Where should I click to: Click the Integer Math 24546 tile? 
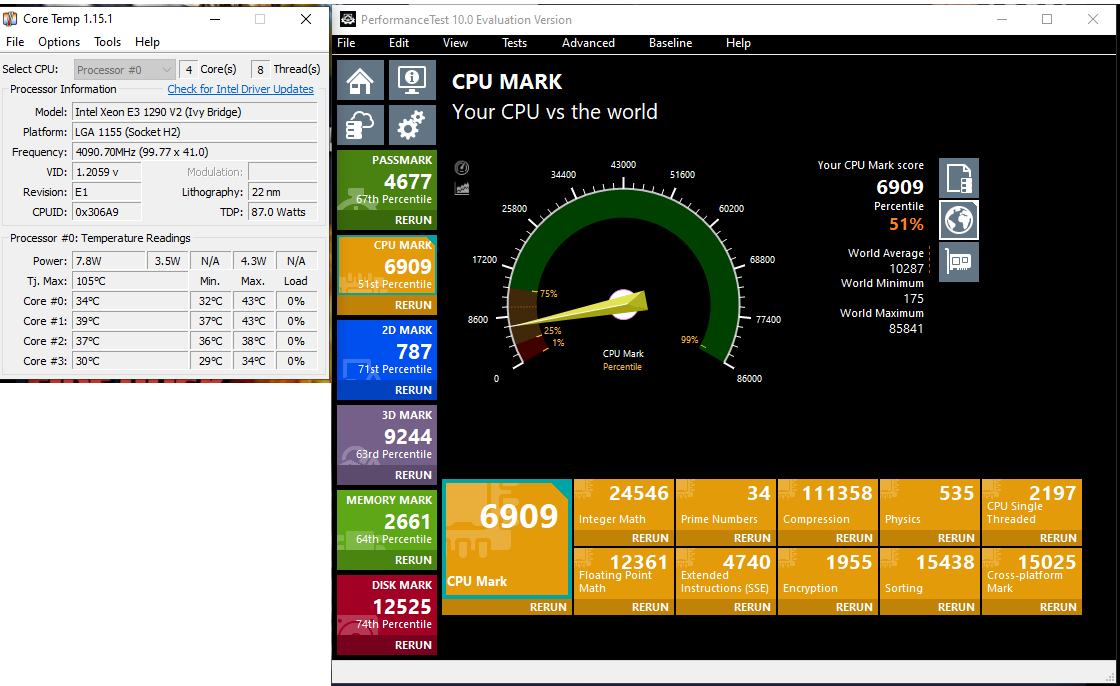point(624,504)
